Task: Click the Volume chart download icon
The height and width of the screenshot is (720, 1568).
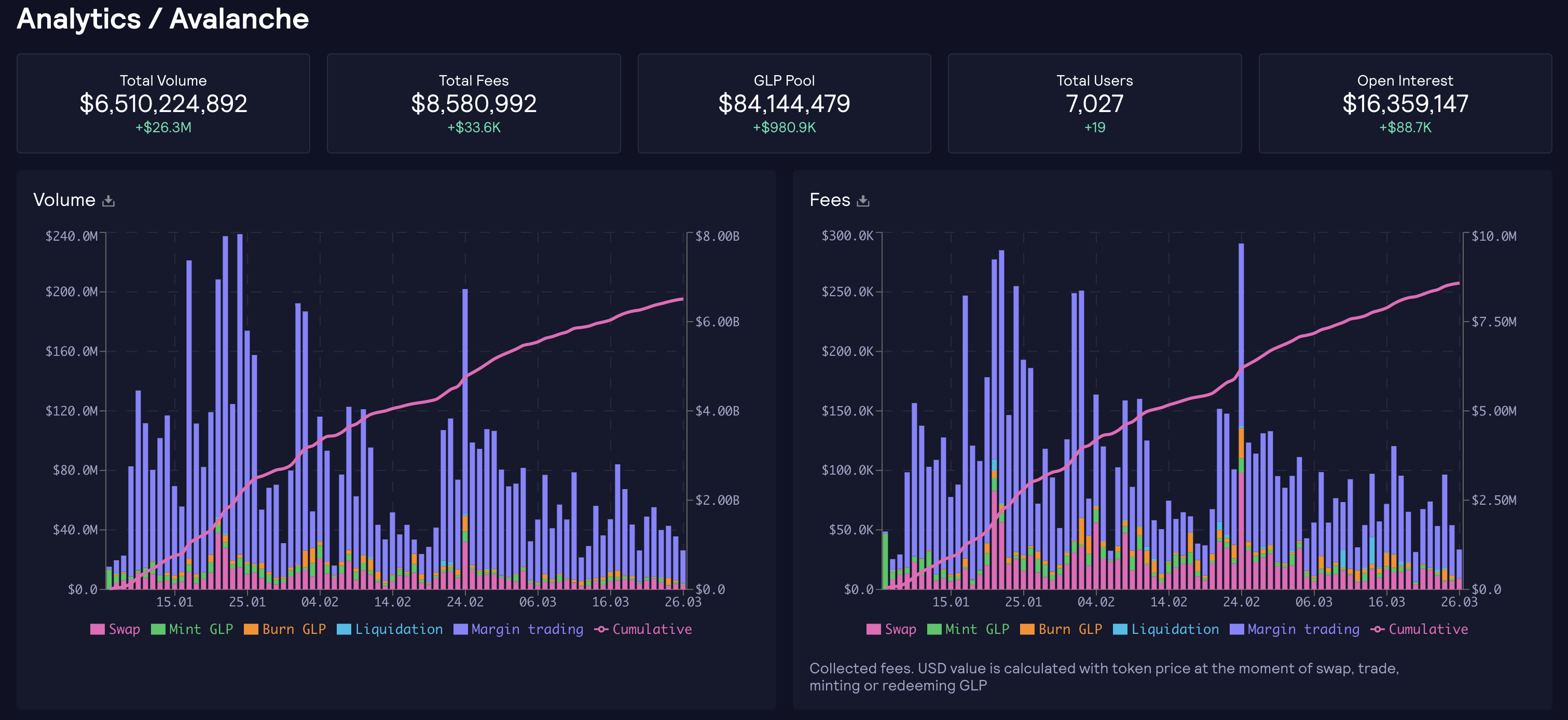Action: (108, 201)
